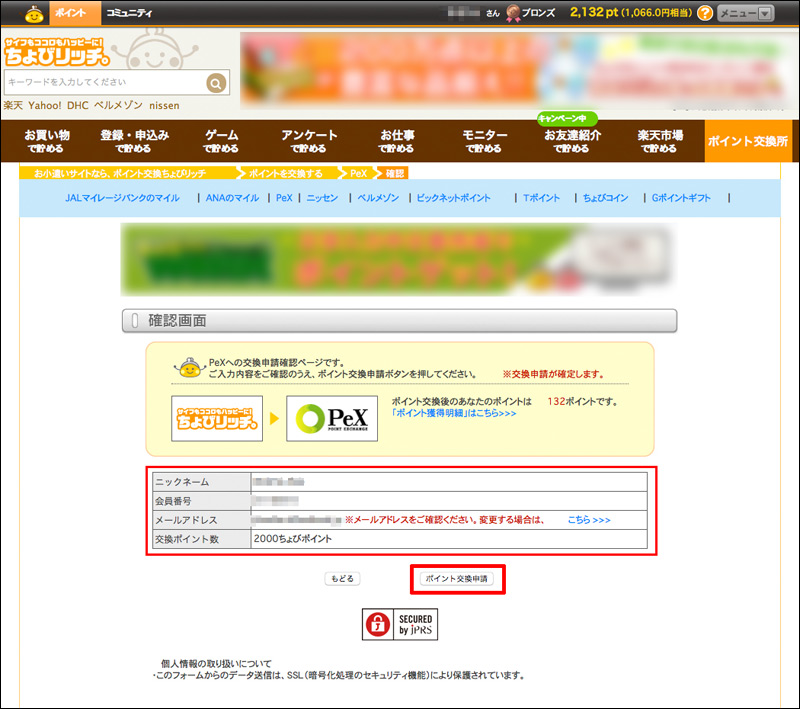Open 楽天市場で貯める menu
Viewport: 800px width, 709px height.
(x=660, y=141)
